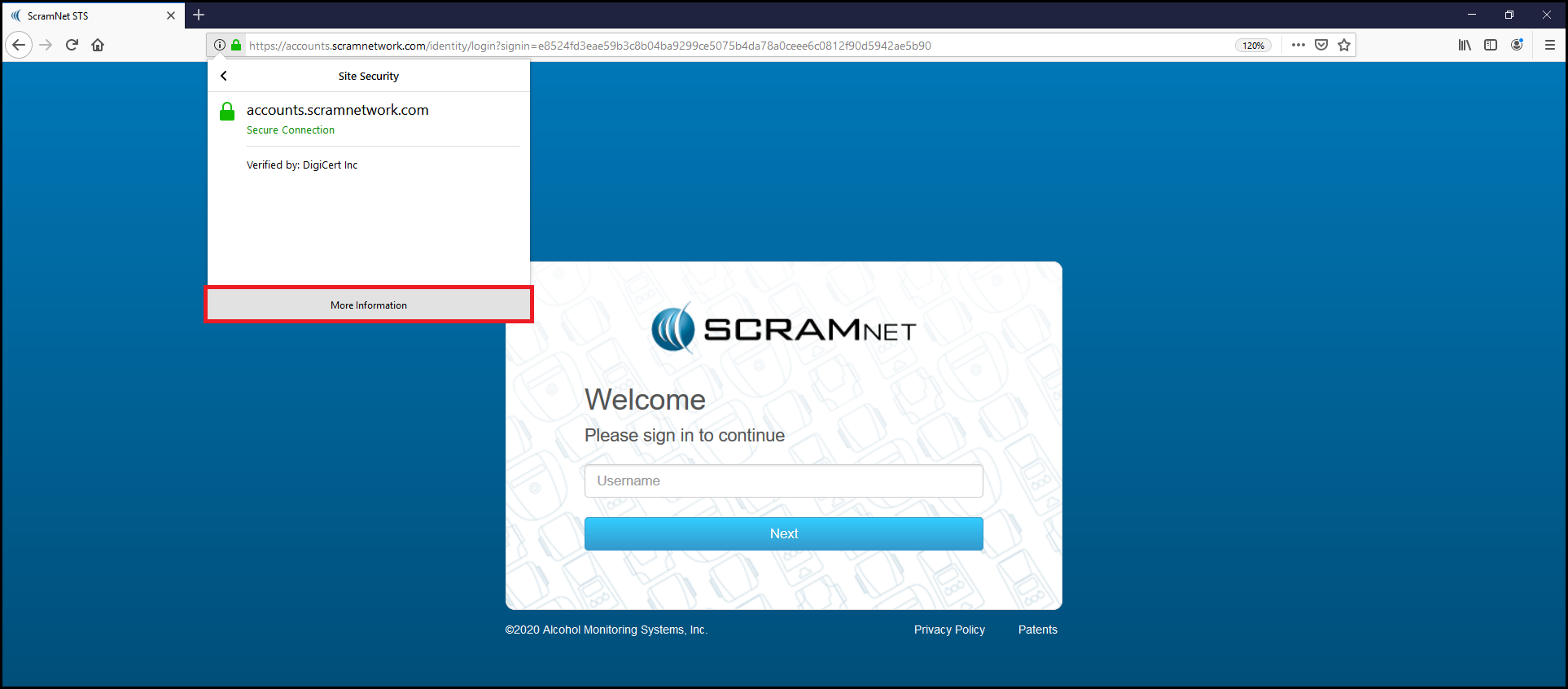Go back to the previous page
Image resolution: width=1568 pixels, height=689 pixels.
click(x=19, y=45)
